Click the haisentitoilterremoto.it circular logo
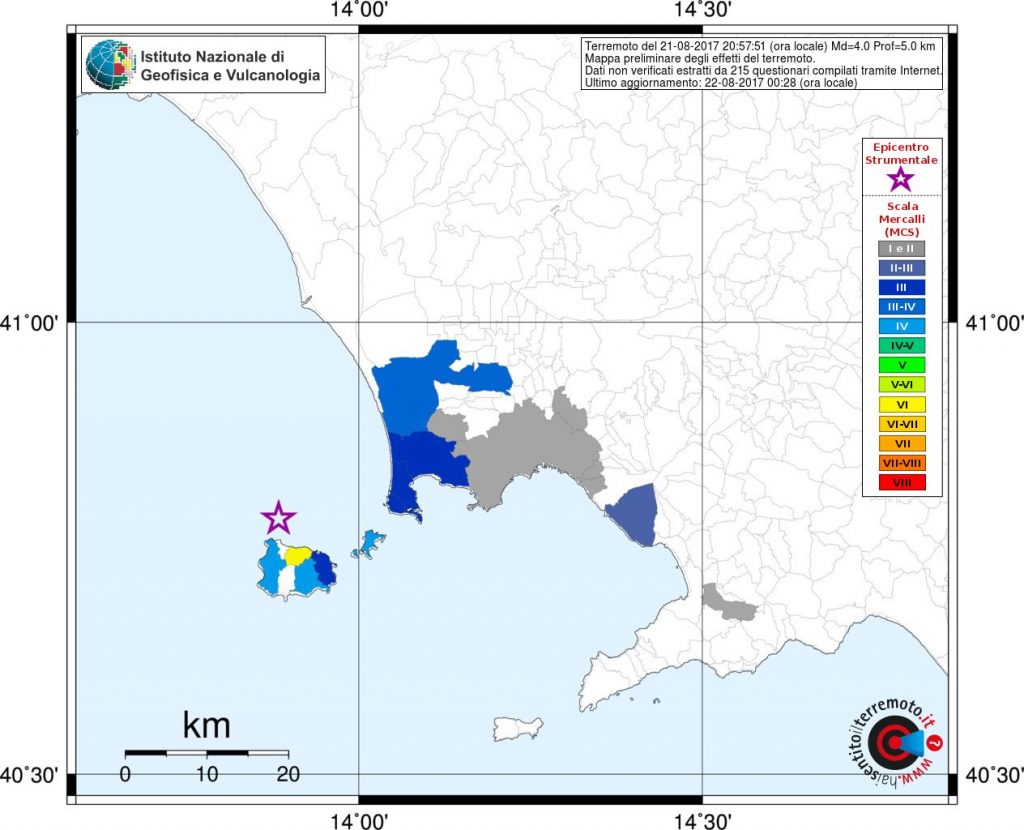The width and height of the screenshot is (1024, 830). point(893,743)
